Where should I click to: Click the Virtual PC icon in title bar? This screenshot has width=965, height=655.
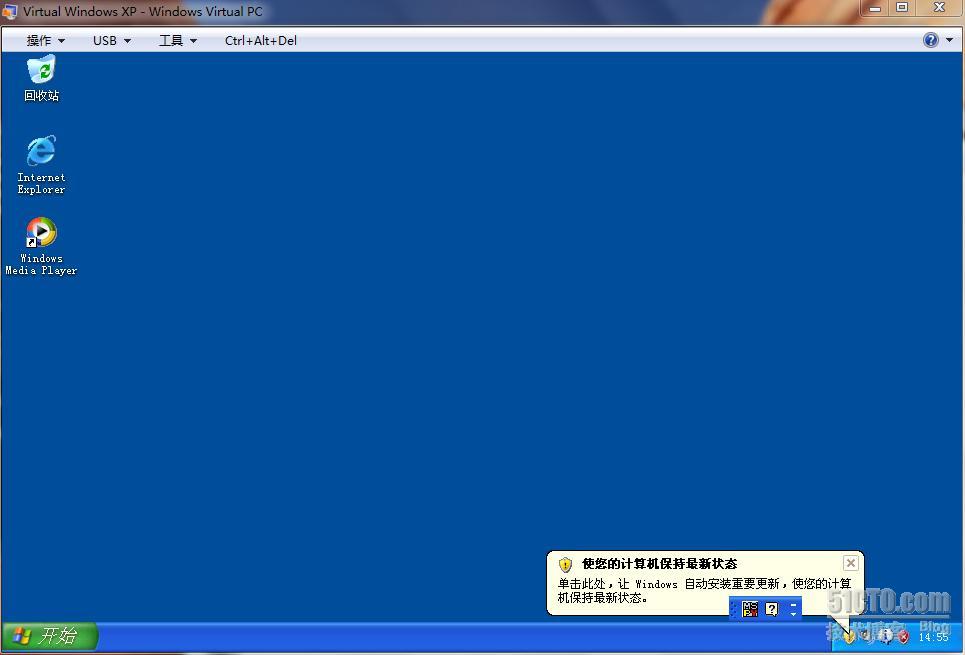pos(9,11)
